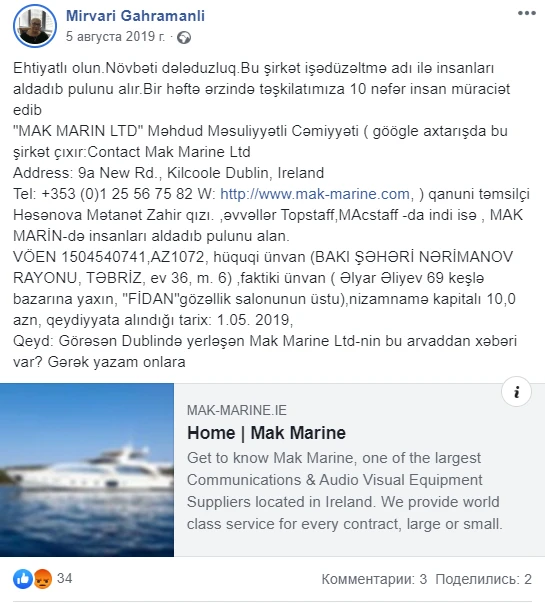This screenshot has height=603, width=545.
Task: Open the three-dot post options menu
Action: pyautogui.click(x=527, y=13)
